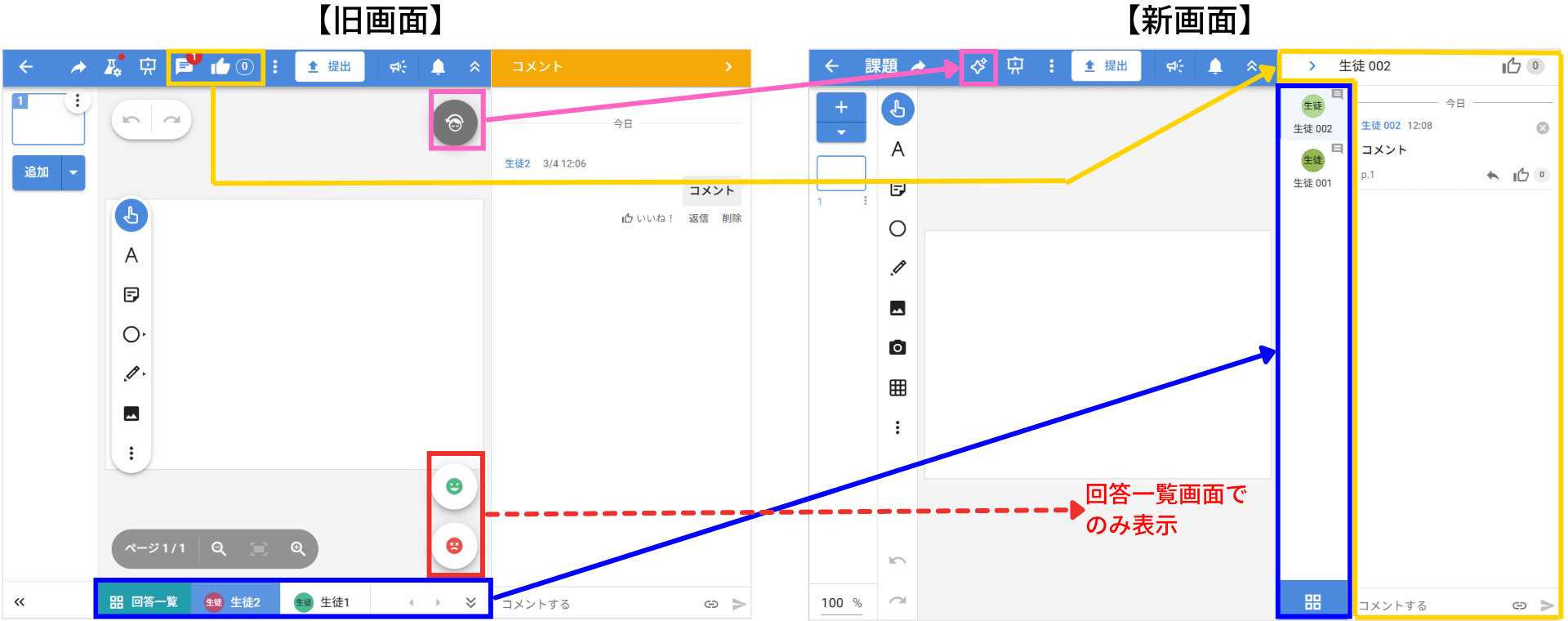
Task: Switch to the 回答一覧 tab
Action: 145,602
